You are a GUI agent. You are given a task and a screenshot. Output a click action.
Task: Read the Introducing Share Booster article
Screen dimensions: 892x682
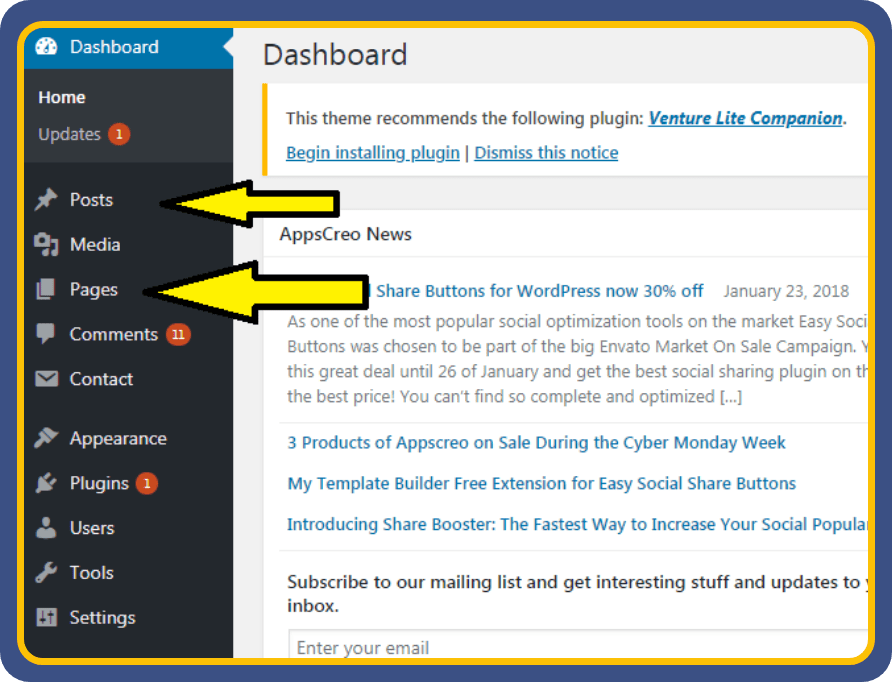click(575, 524)
